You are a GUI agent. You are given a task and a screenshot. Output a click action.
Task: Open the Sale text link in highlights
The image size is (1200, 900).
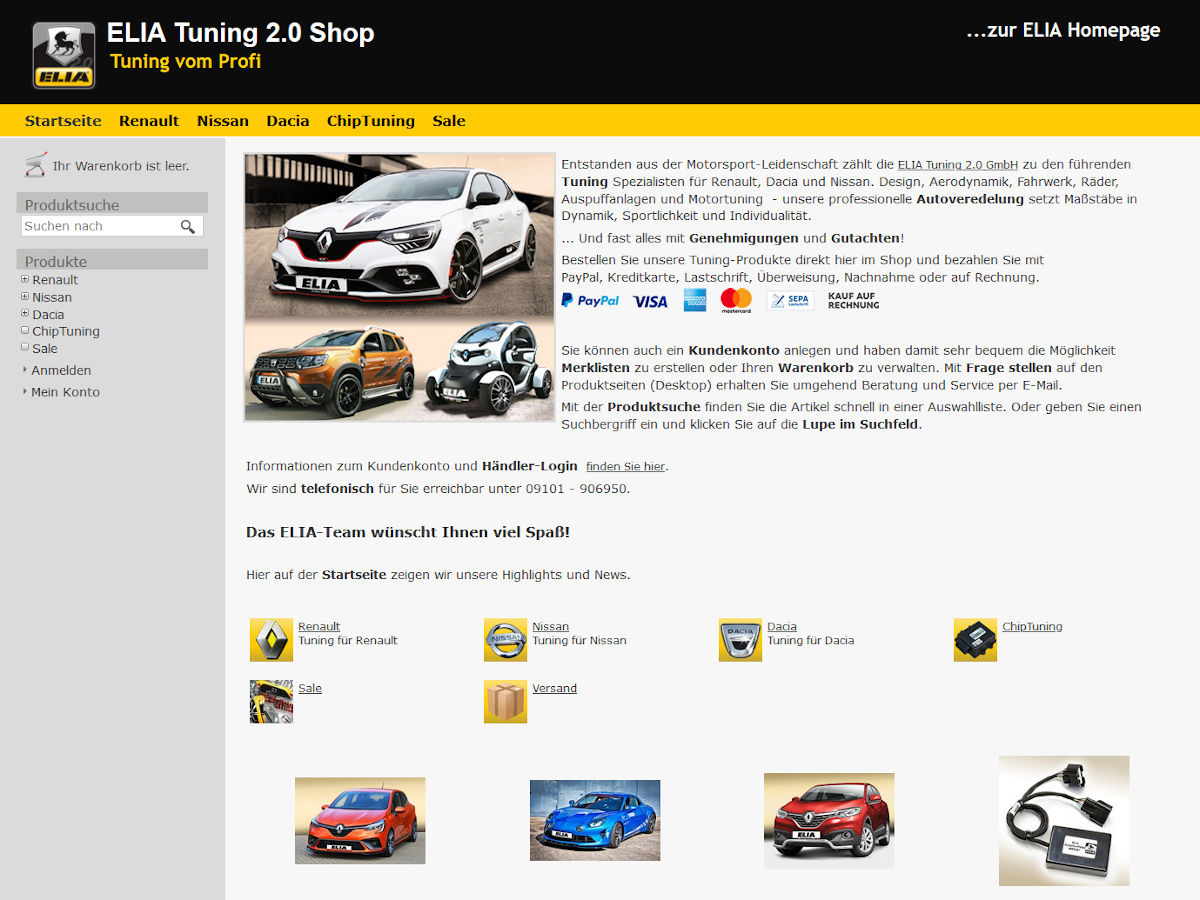(310, 689)
